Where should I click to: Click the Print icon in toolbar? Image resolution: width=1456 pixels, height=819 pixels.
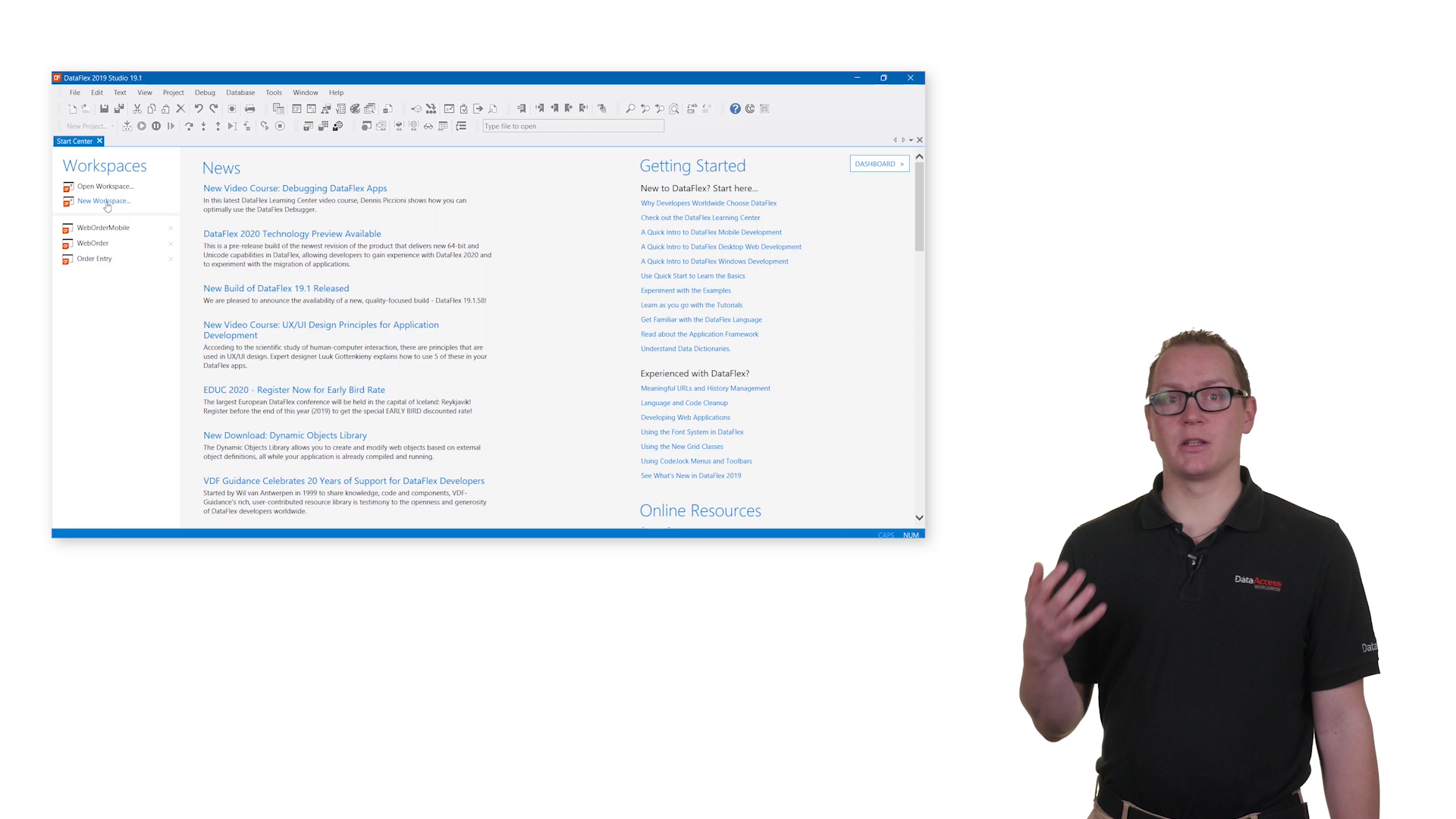point(249,109)
